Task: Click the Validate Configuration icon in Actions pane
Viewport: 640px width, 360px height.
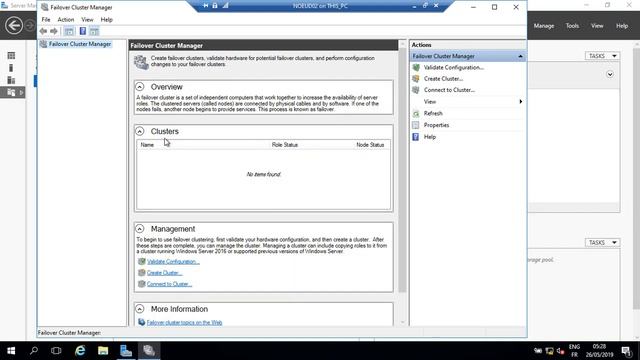Action: tap(416, 67)
